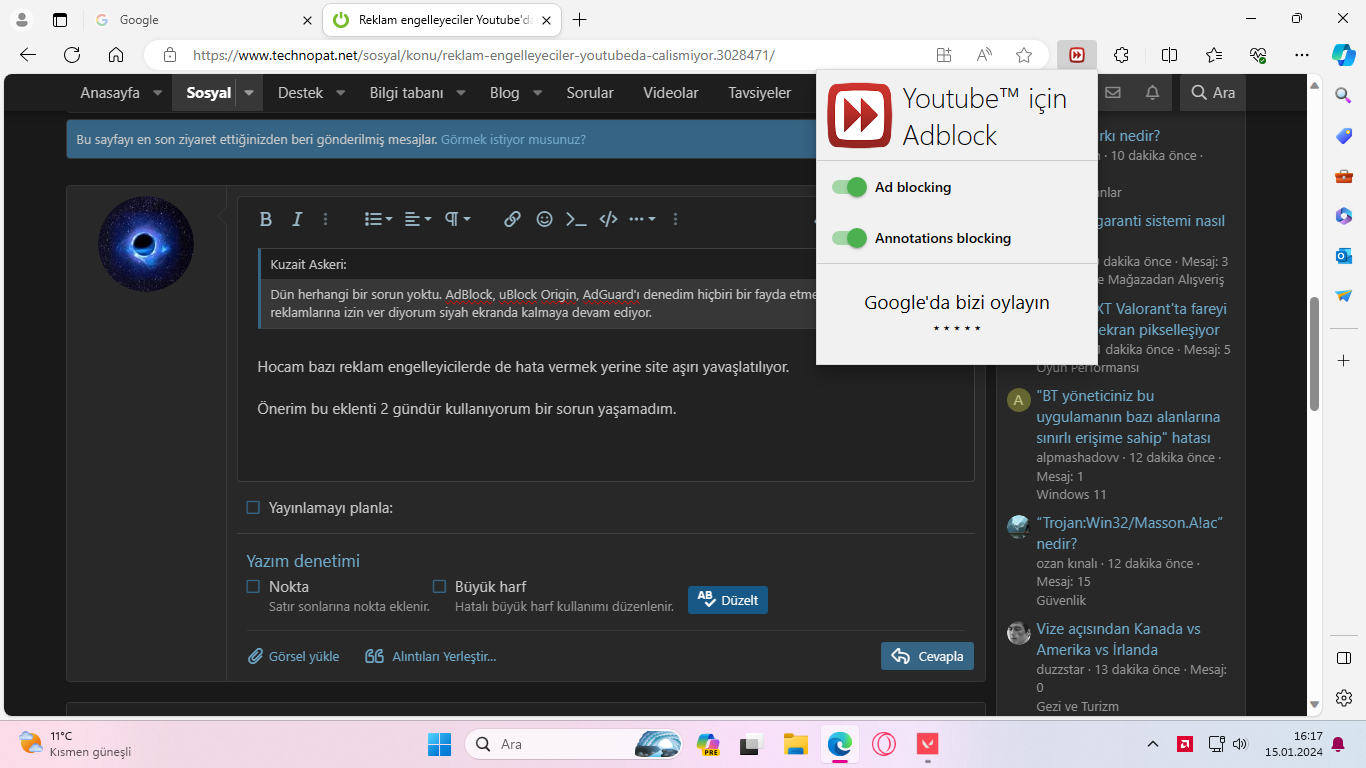Go to the Anasayfa navigation item
Viewport: 1366px width, 768px height.
pyautogui.click(x=110, y=93)
